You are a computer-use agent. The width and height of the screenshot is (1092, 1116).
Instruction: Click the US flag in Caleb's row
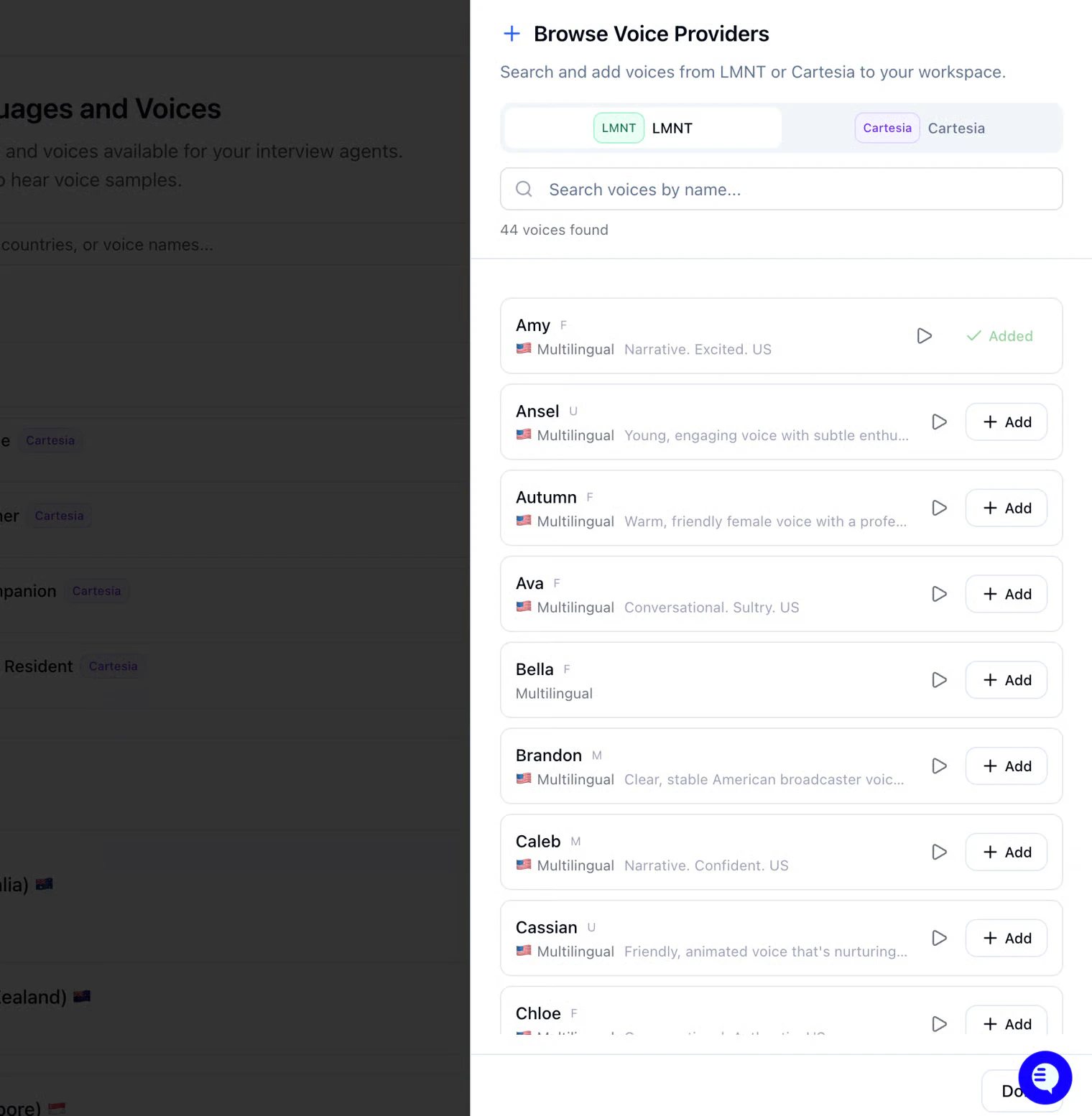(x=524, y=865)
